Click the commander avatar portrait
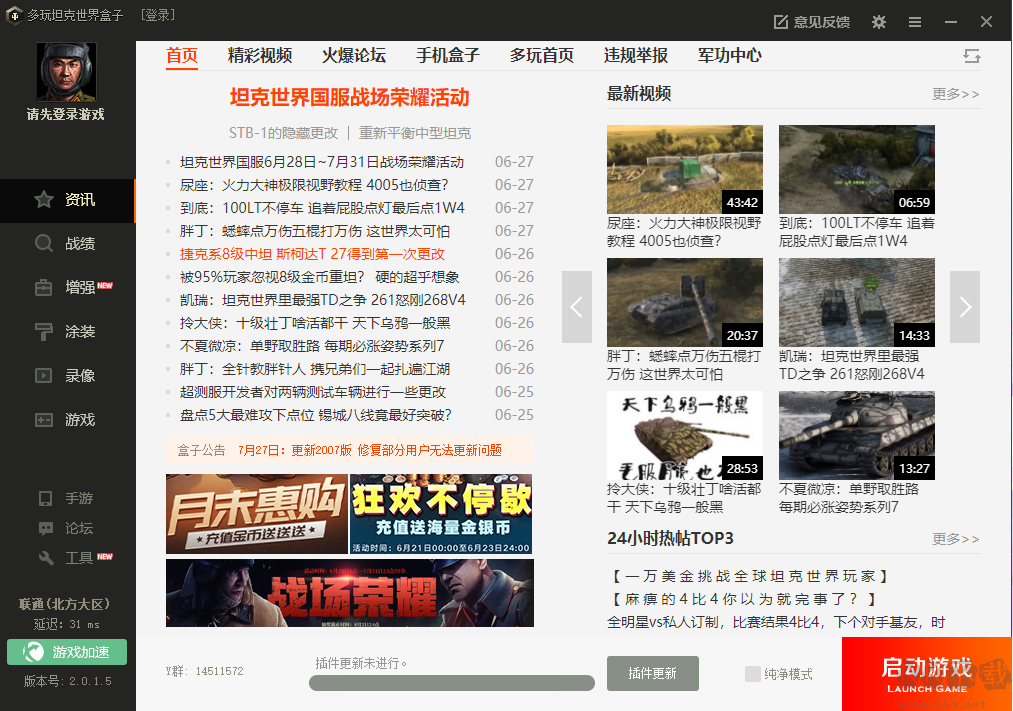Image resolution: width=1013 pixels, height=711 pixels. (x=67, y=72)
